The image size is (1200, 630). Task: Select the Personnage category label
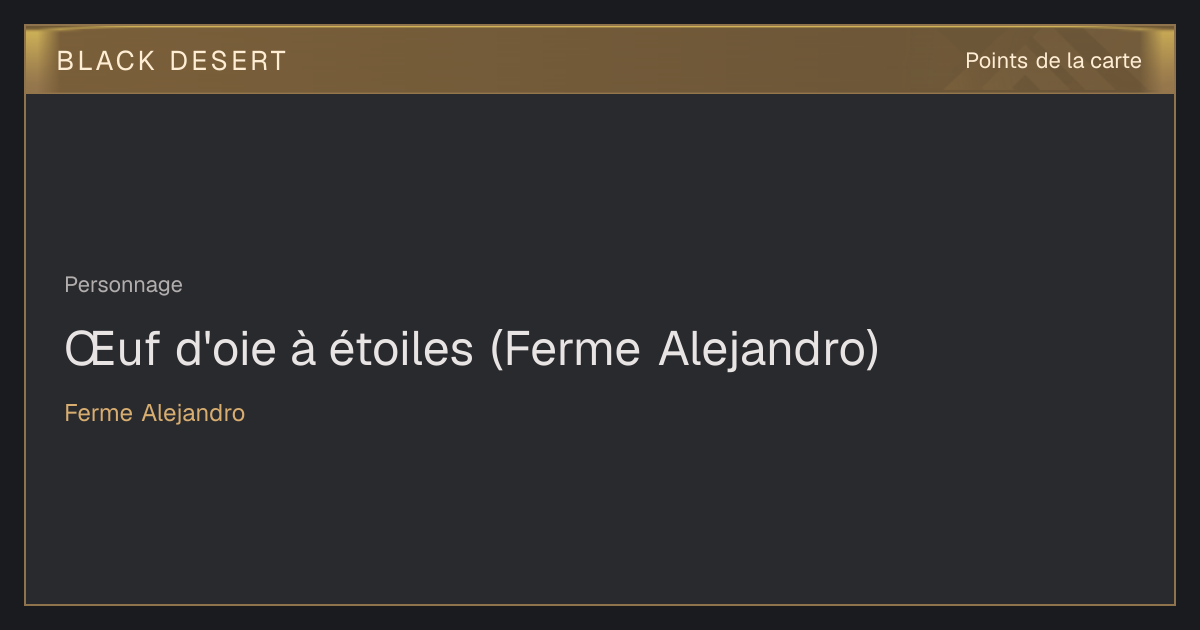[x=123, y=285]
